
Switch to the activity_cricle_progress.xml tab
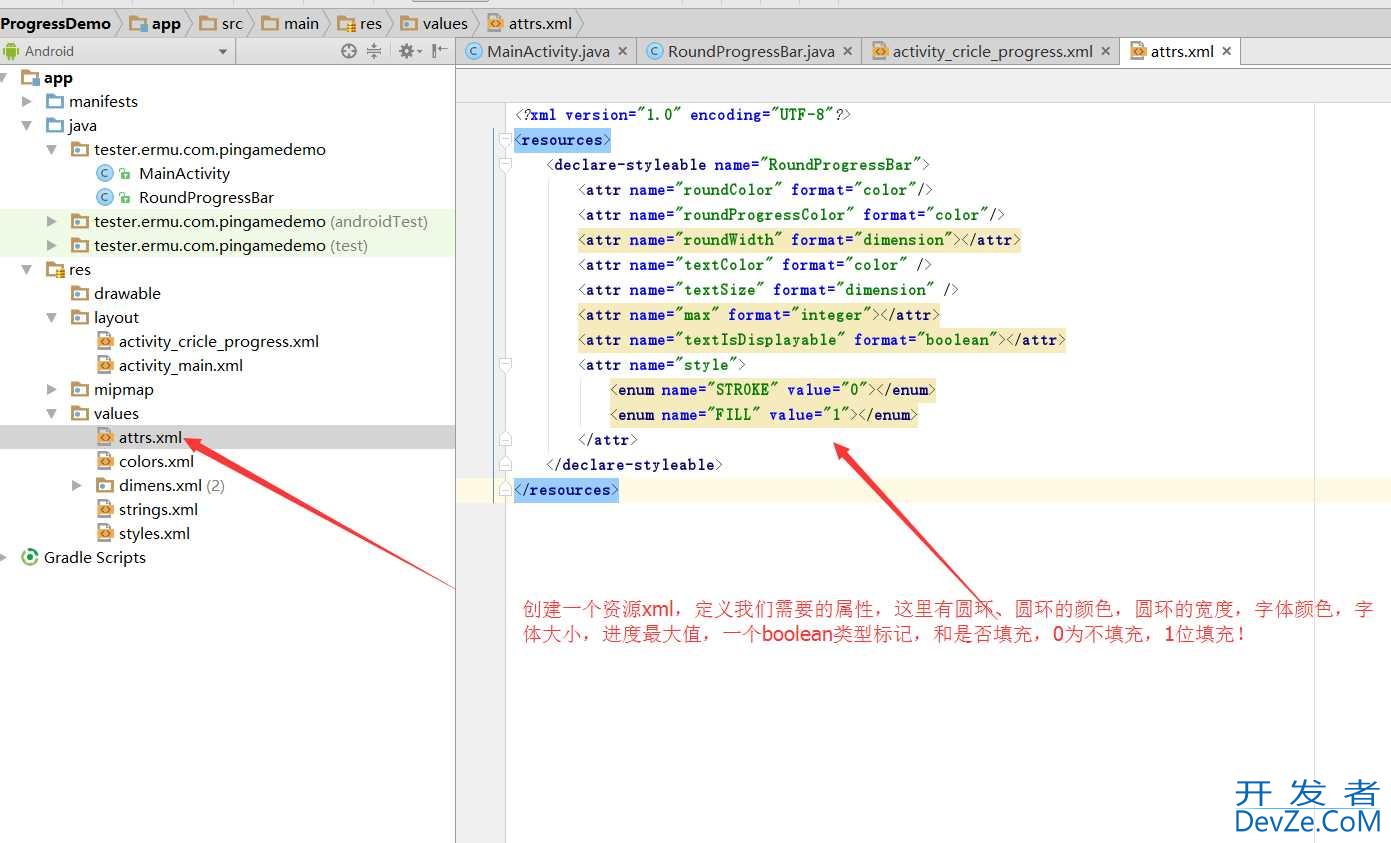pyautogui.click(x=992, y=51)
